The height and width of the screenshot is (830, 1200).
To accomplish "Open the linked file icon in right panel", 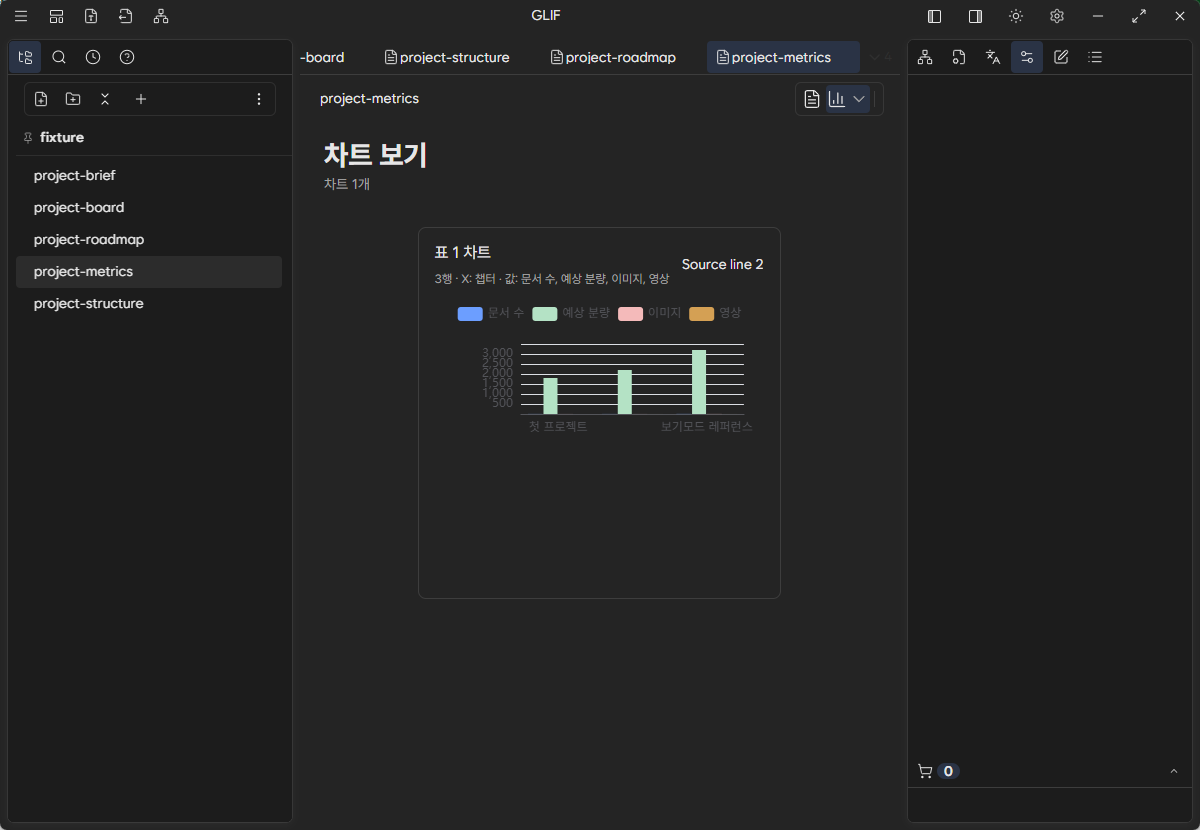I will coord(959,57).
